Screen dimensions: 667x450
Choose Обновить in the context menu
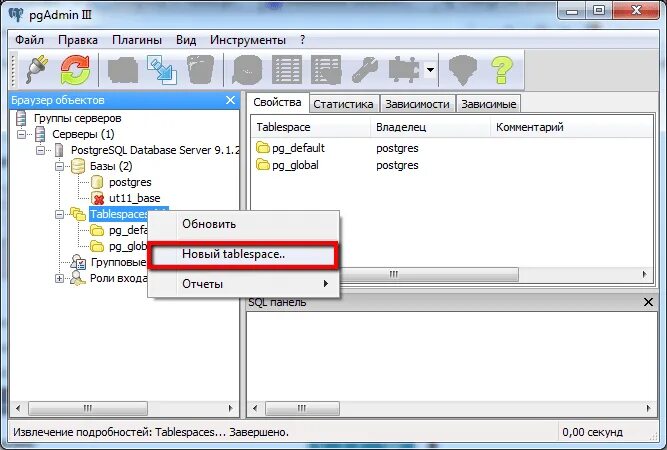243,224
